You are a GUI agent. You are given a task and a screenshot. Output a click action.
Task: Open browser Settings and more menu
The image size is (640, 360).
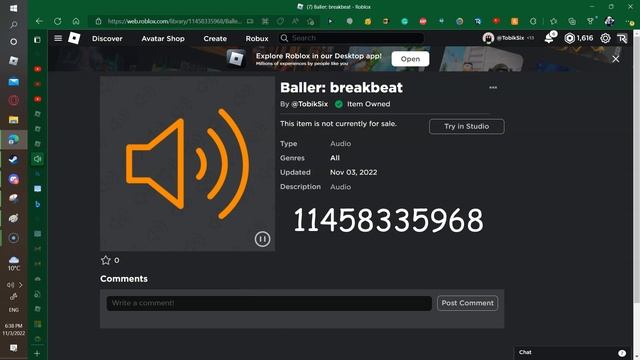pos(629,21)
